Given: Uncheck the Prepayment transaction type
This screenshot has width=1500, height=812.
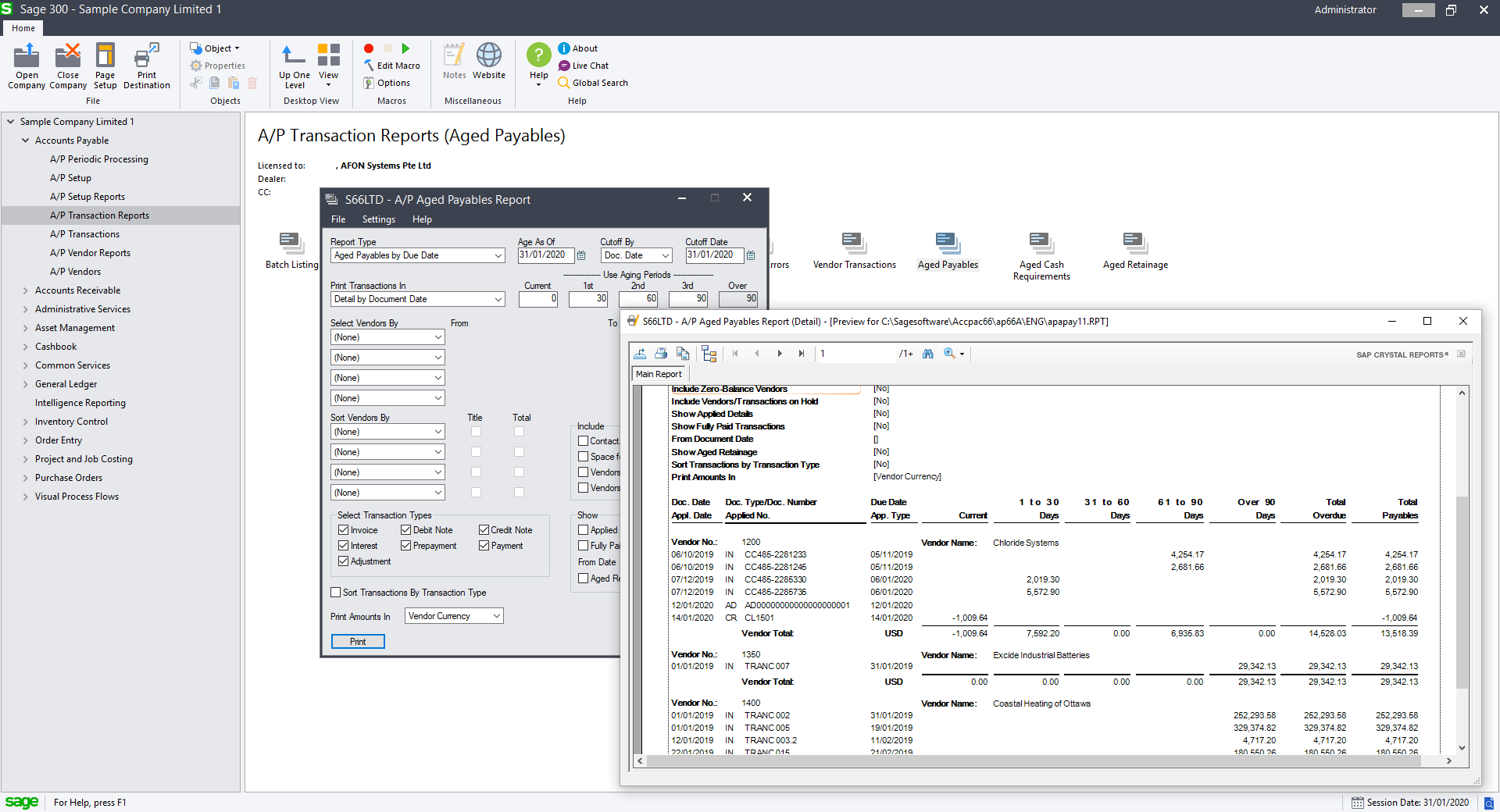Looking at the screenshot, I should (406, 546).
